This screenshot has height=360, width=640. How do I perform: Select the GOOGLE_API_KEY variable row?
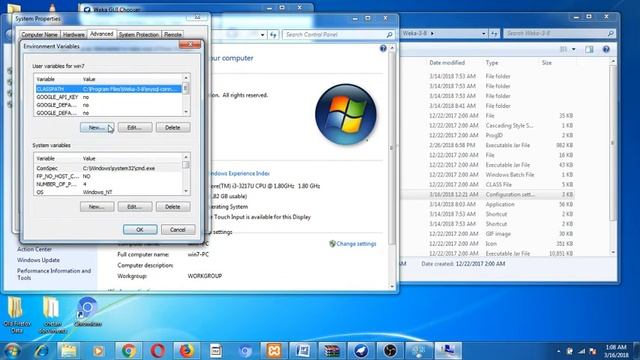[108, 97]
